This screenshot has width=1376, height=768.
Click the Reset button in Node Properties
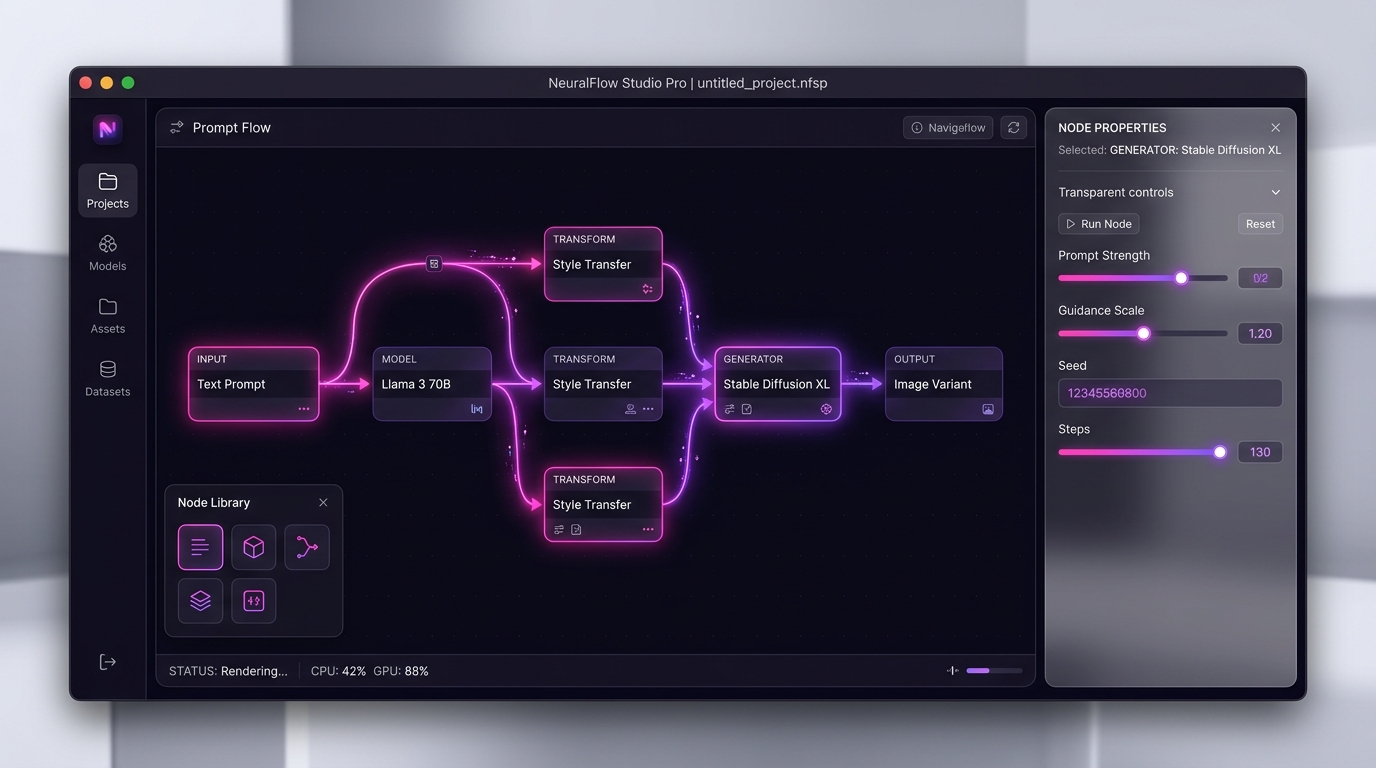1260,224
